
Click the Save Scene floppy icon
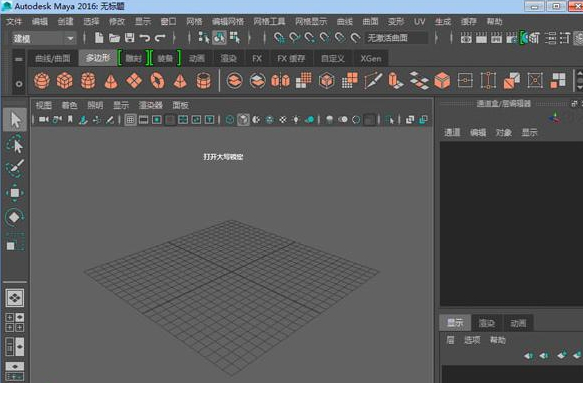[129, 38]
